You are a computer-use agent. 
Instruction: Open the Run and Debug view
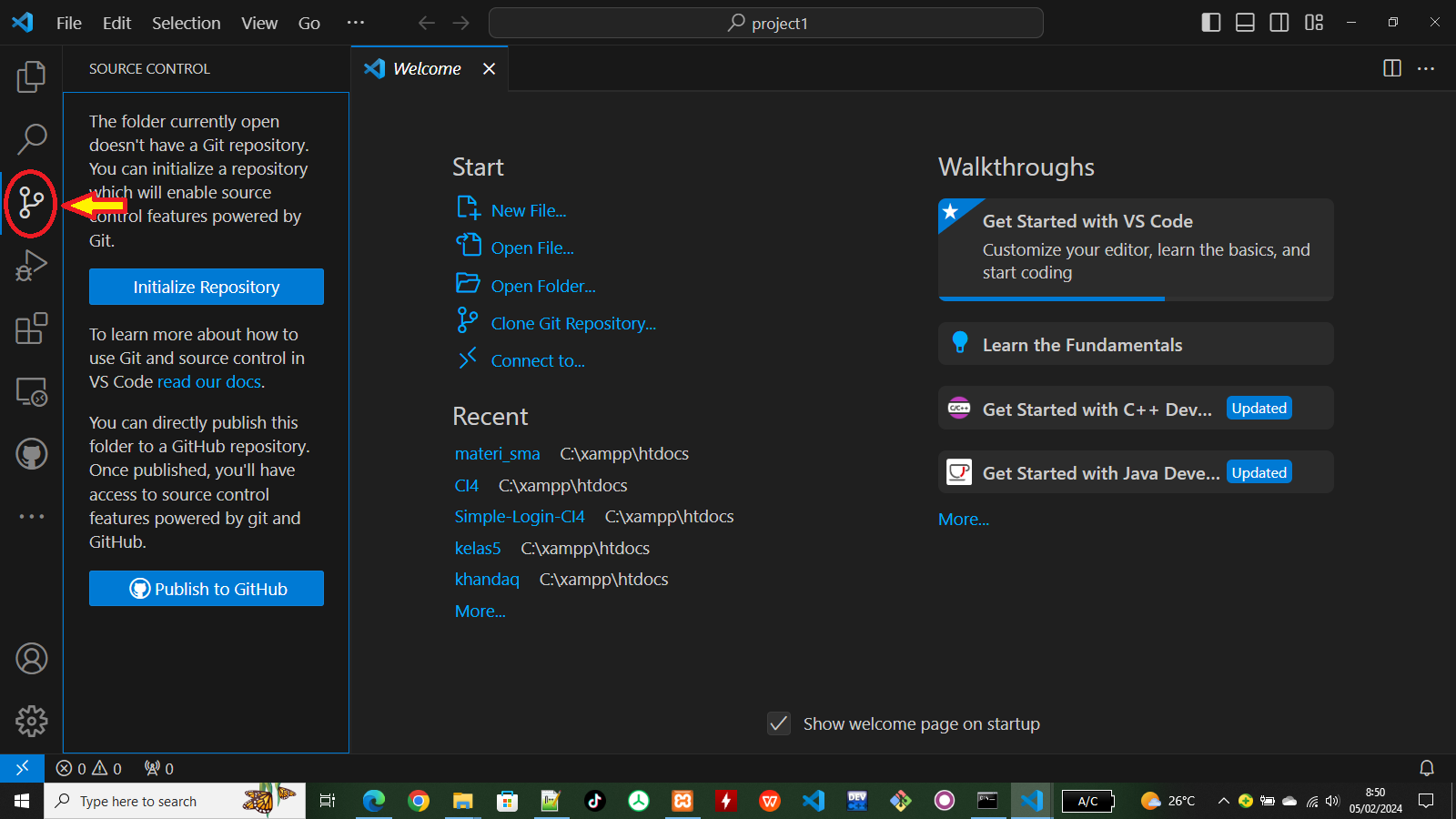pyautogui.click(x=31, y=266)
